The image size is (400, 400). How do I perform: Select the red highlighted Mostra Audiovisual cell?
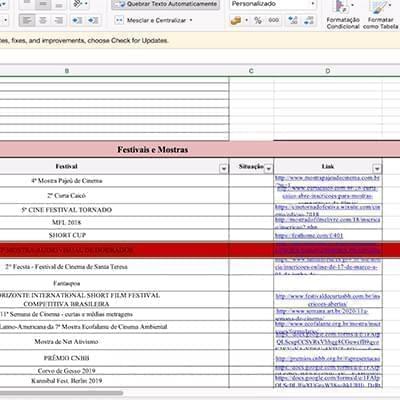(x=114, y=250)
